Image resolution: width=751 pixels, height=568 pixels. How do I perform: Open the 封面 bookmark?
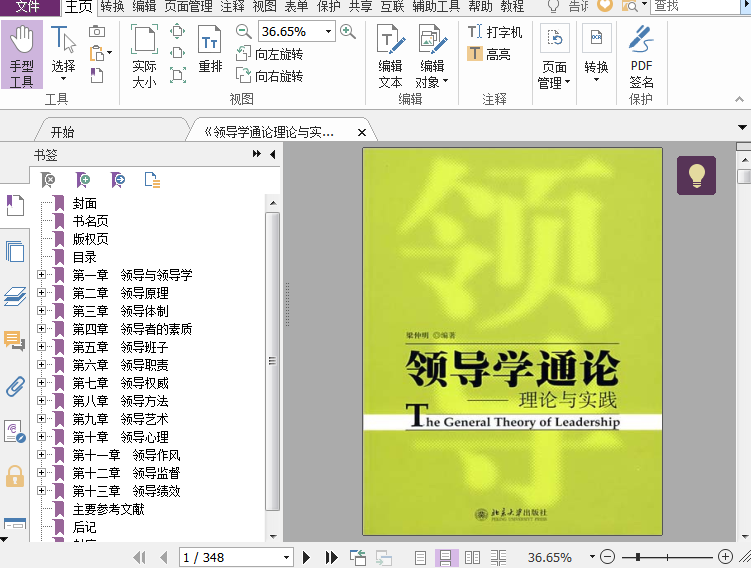[x=85, y=203]
